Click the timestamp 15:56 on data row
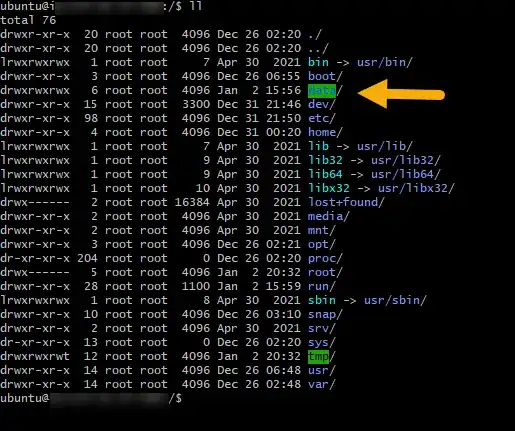The width and height of the screenshot is (515, 431). pyautogui.click(x=283, y=90)
